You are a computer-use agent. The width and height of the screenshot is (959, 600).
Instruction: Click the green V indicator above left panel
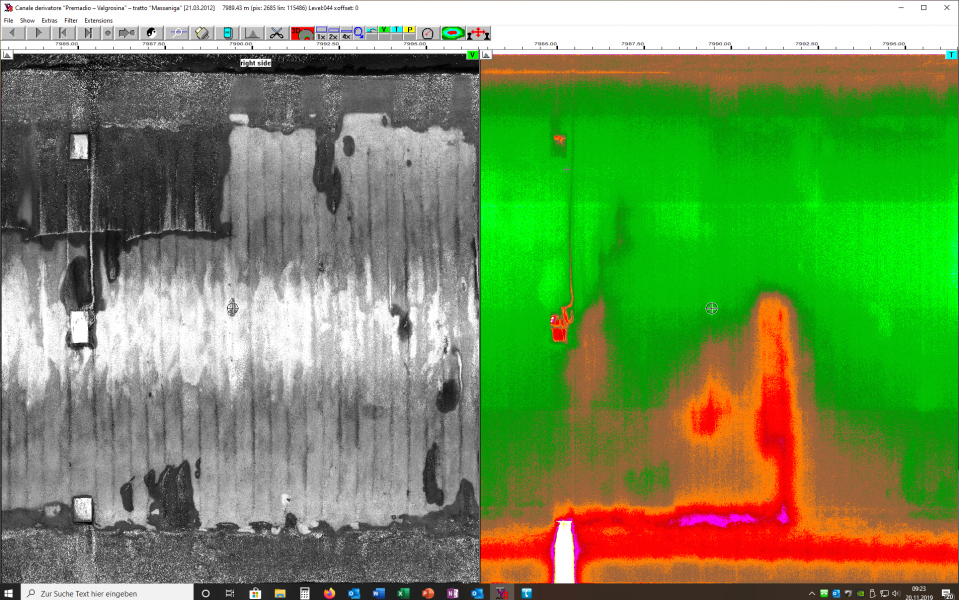(472, 56)
